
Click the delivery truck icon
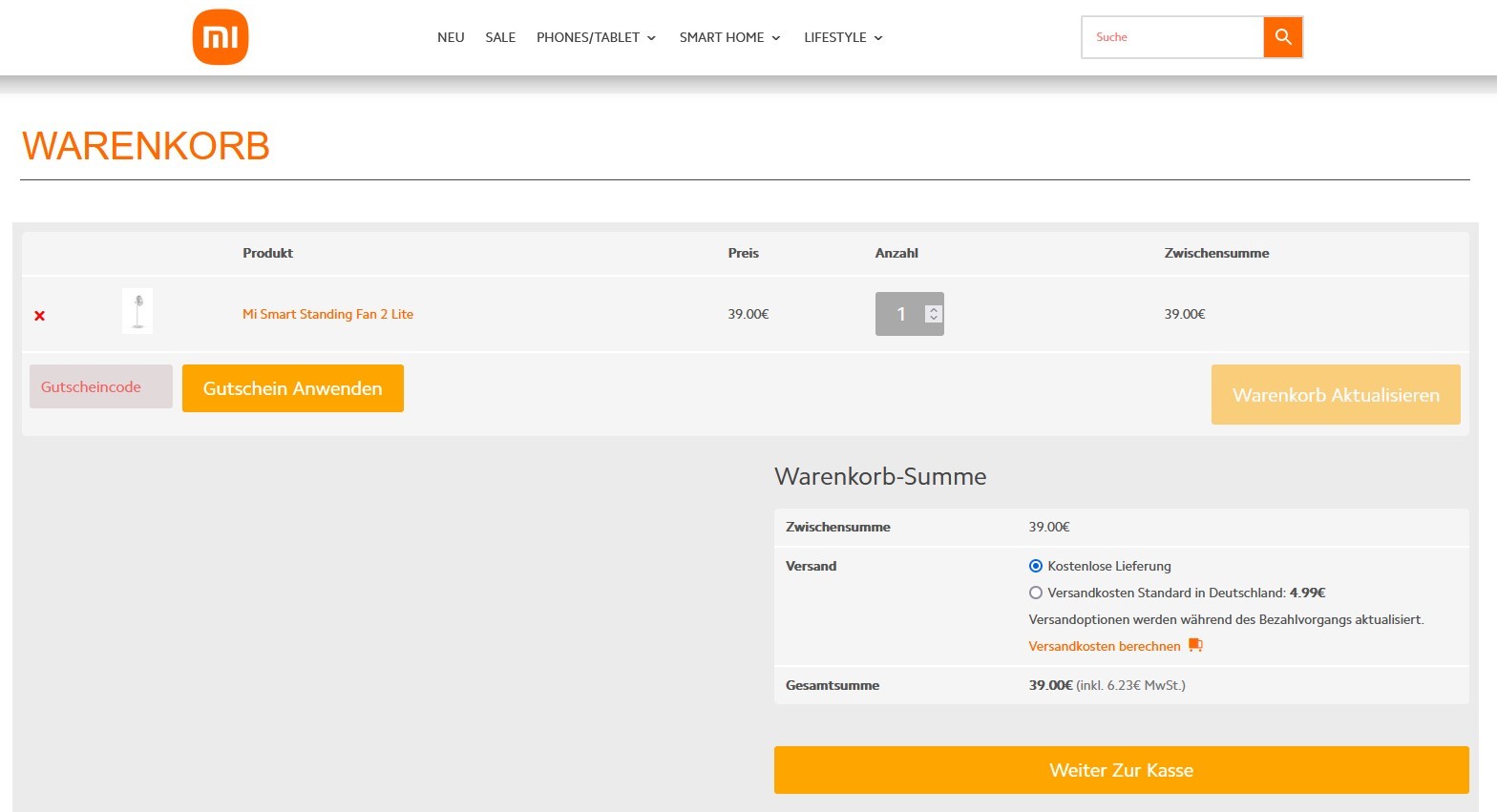(x=1195, y=645)
